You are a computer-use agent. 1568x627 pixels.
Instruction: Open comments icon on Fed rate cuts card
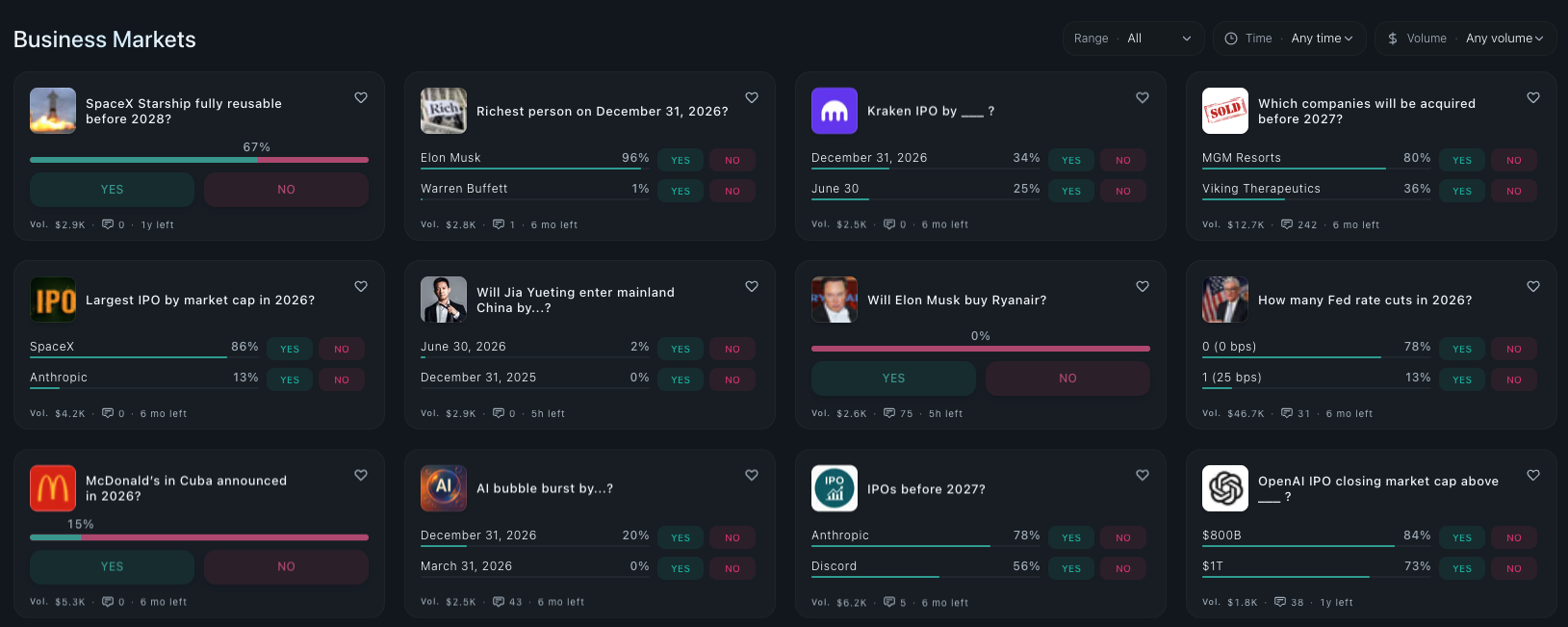(x=1287, y=413)
